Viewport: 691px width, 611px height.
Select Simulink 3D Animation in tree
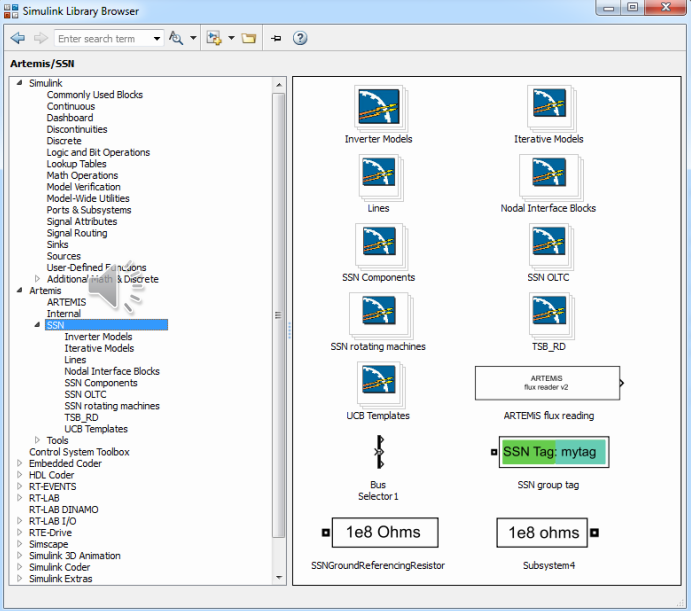tap(75, 555)
